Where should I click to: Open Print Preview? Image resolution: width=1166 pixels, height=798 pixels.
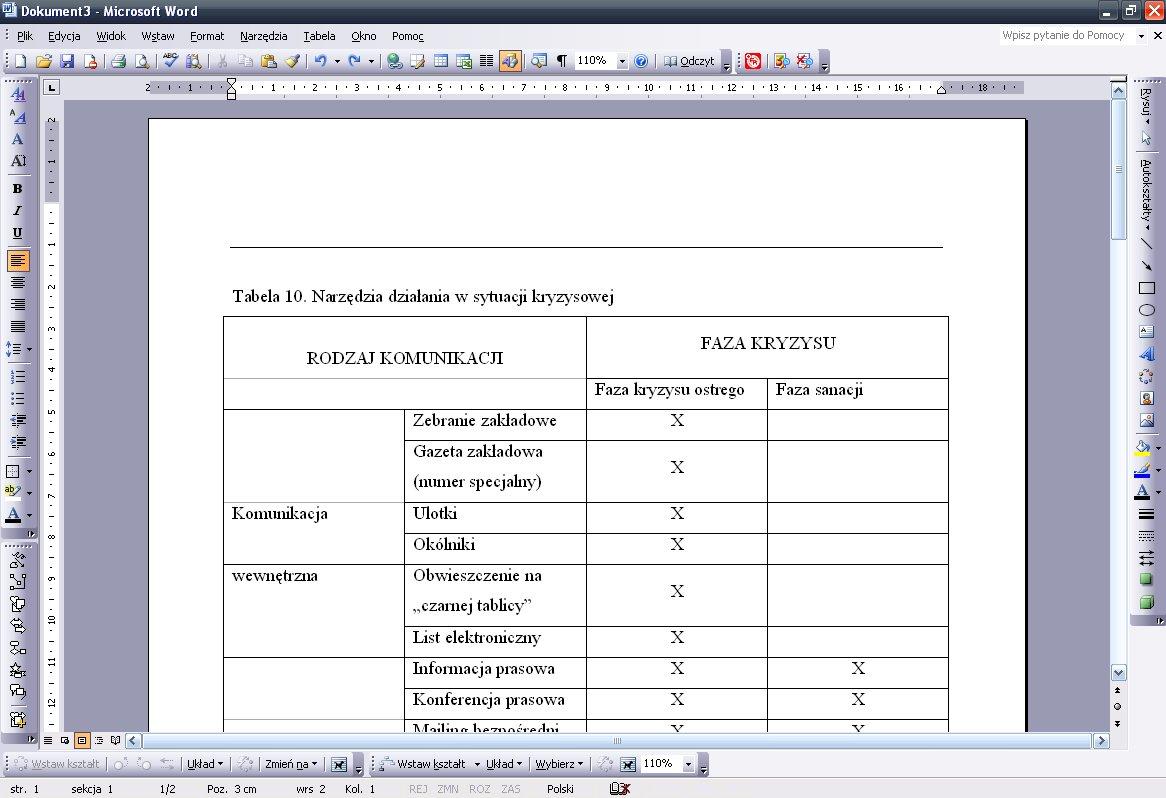(x=141, y=61)
